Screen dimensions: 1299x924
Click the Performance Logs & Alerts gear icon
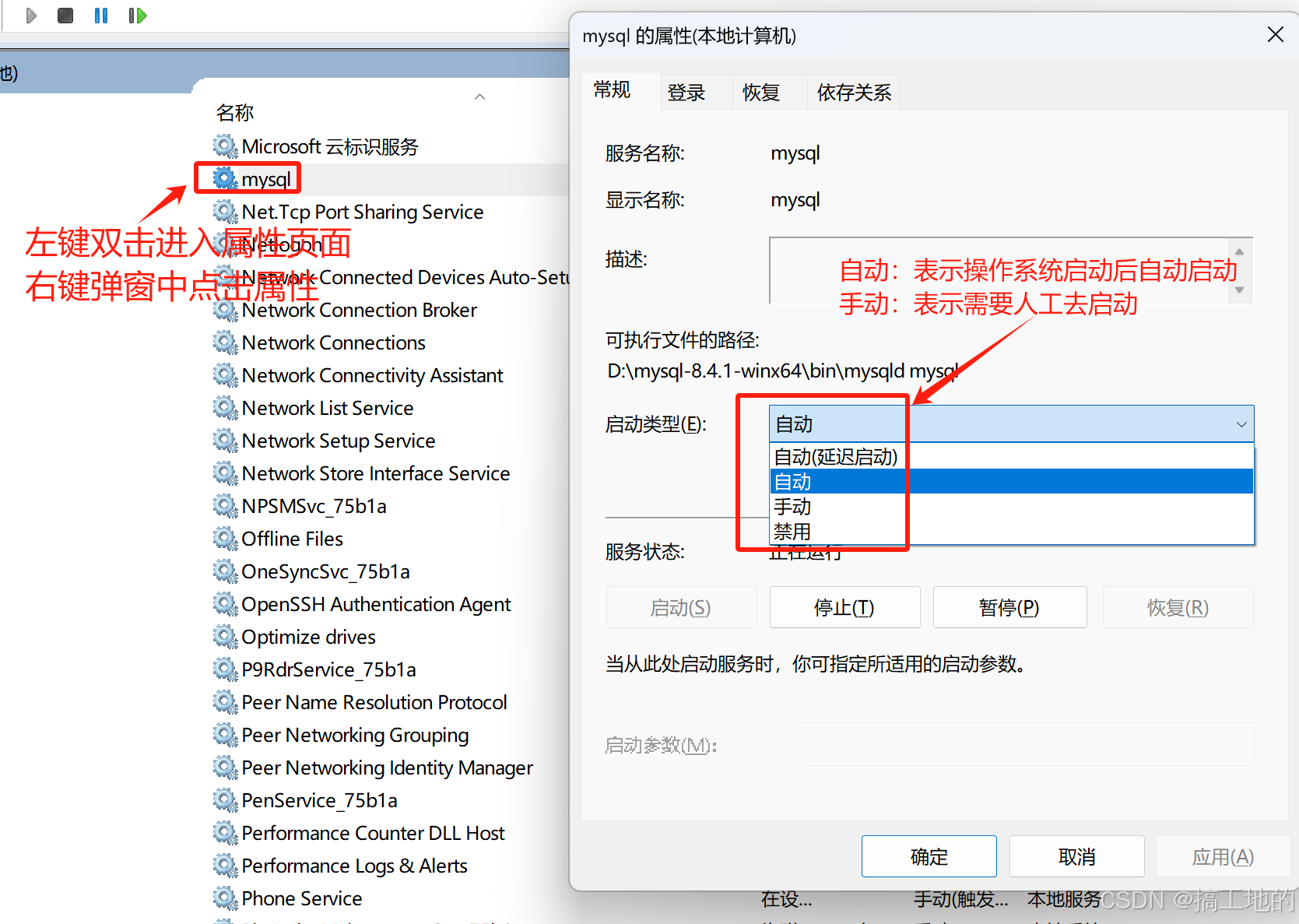point(224,866)
